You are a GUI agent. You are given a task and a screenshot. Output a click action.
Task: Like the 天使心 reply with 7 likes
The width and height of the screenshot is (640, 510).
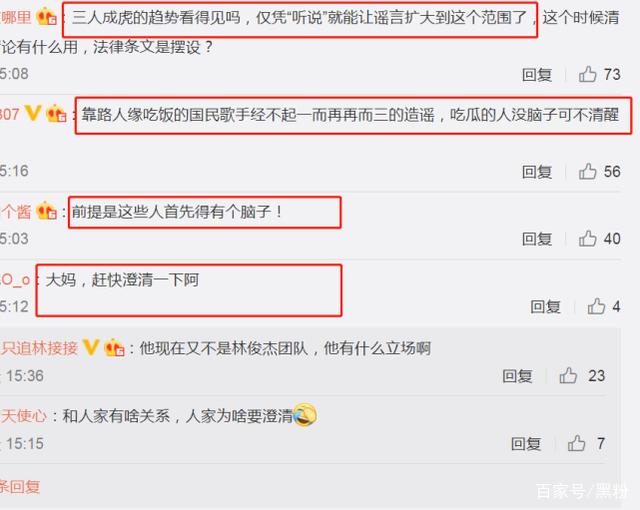coord(577,443)
